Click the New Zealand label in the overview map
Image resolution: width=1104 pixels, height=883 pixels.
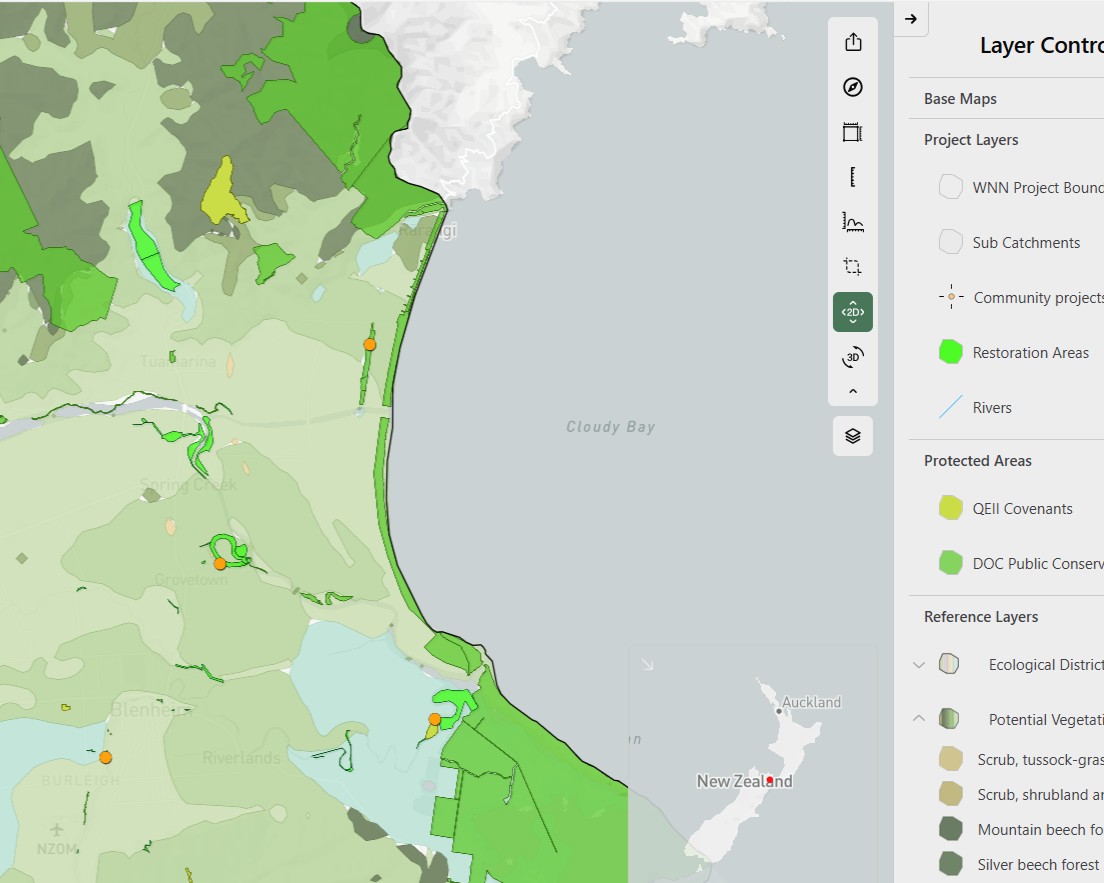pyautogui.click(x=744, y=781)
